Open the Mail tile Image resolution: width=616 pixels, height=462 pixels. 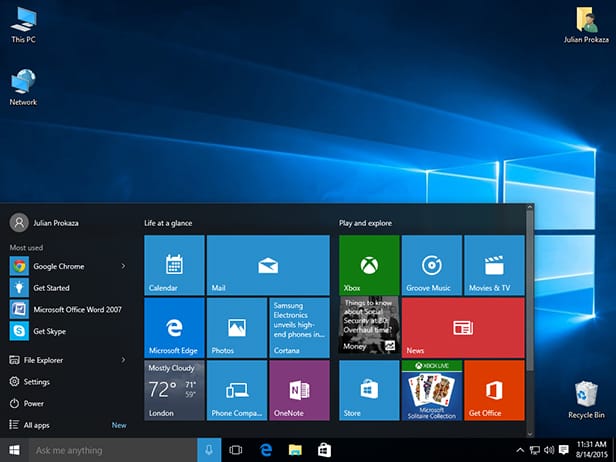pos(268,265)
